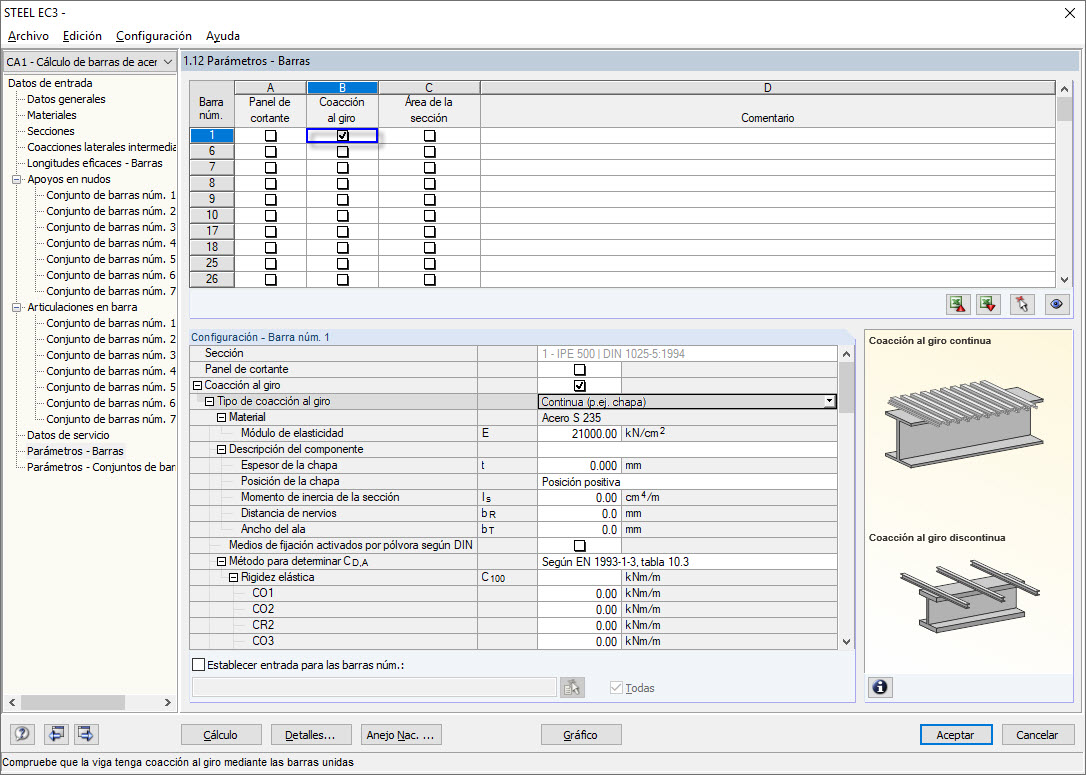The width and height of the screenshot is (1086, 775).
Task: Open the module selector showing CA1
Action: pos(166,61)
